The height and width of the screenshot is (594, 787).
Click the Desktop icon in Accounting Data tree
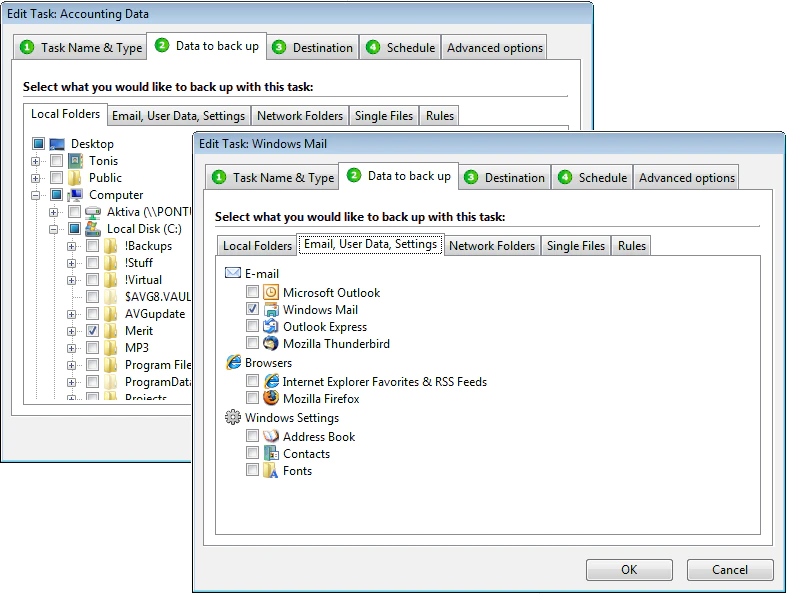pos(57,144)
